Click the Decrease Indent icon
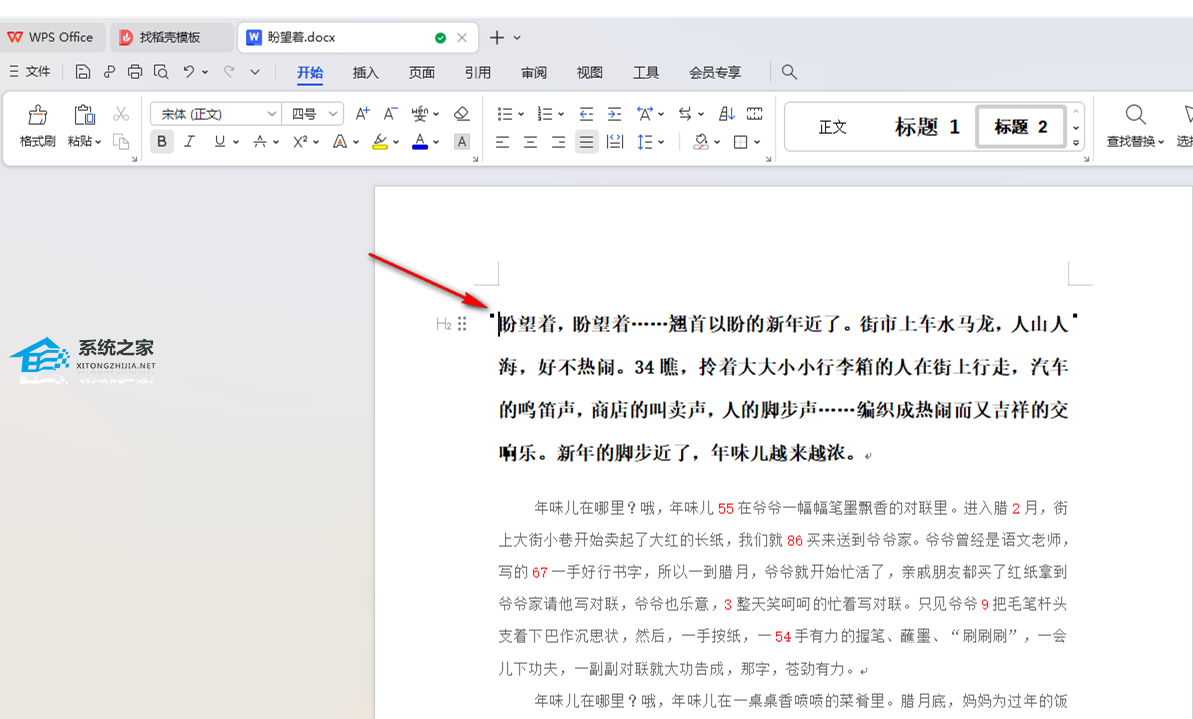1193x719 pixels. point(586,114)
